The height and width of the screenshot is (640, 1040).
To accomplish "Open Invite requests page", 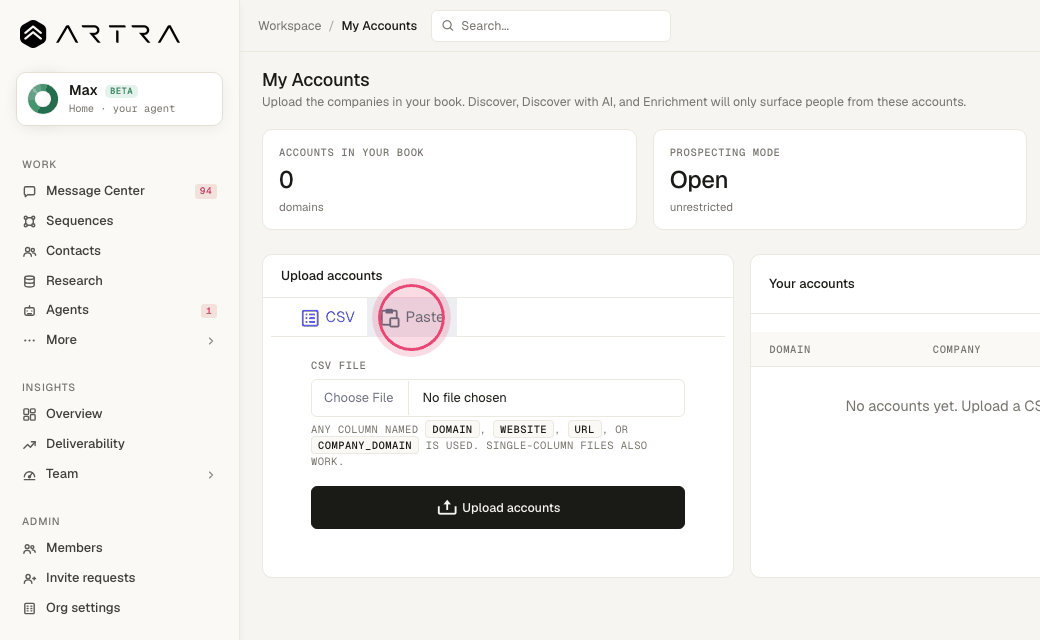I will 119,578.
